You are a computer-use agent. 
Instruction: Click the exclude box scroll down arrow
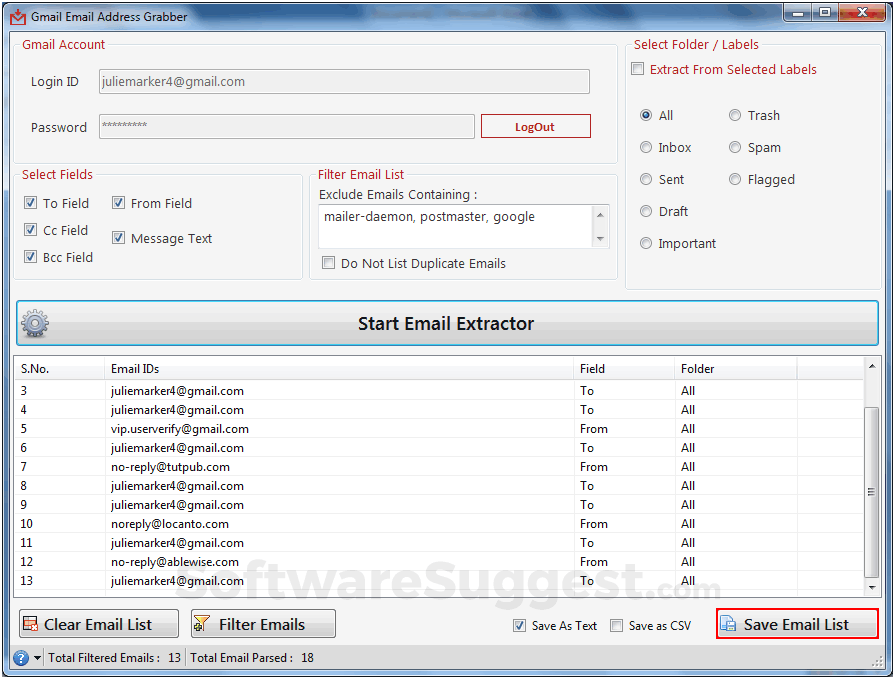pyautogui.click(x=600, y=239)
